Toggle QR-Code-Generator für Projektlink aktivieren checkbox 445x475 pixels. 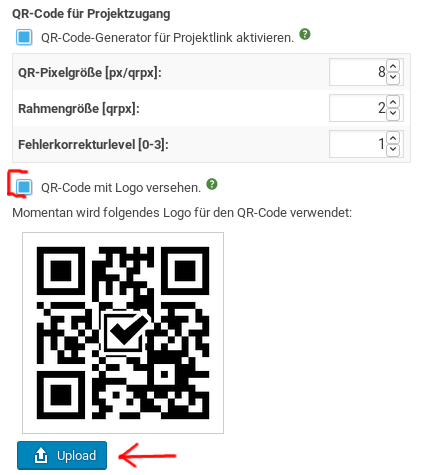tap(24, 37)
